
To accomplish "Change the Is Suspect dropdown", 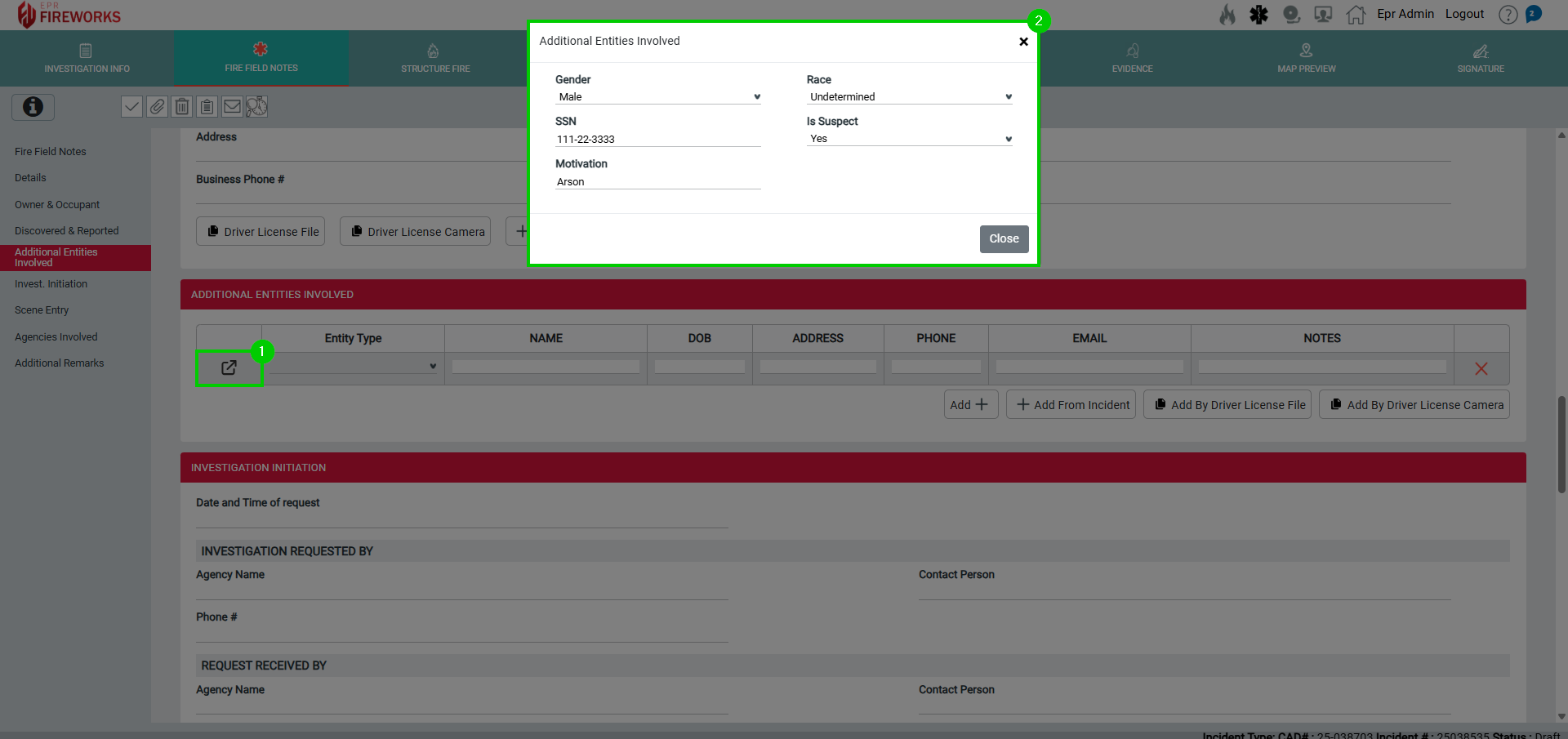I will click(909, 139).
